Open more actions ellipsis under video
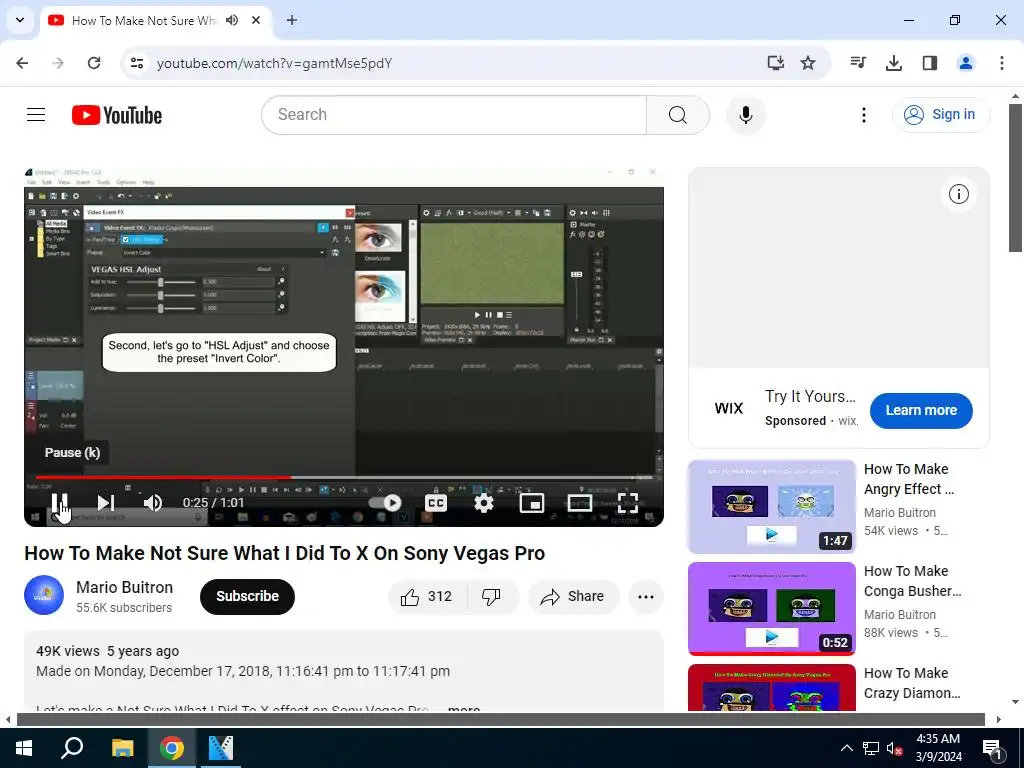Viewport: 1024px width, 768px height. [x=646, y=596]
